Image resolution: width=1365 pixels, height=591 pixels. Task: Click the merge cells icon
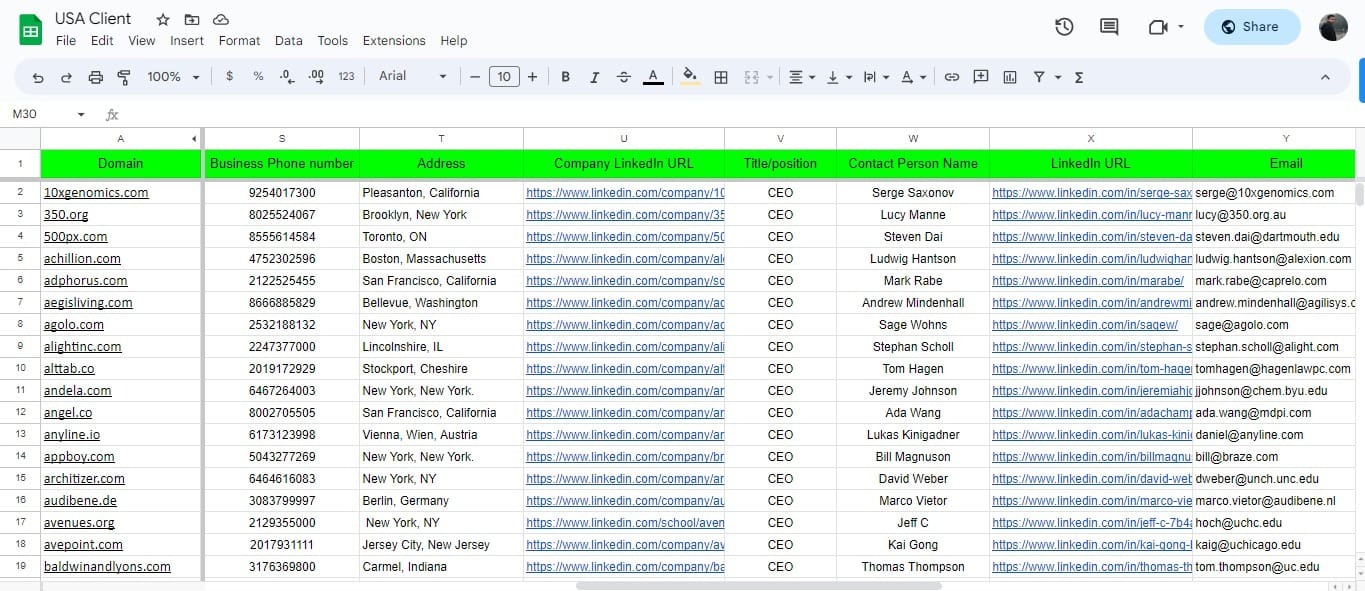[751, 77]
